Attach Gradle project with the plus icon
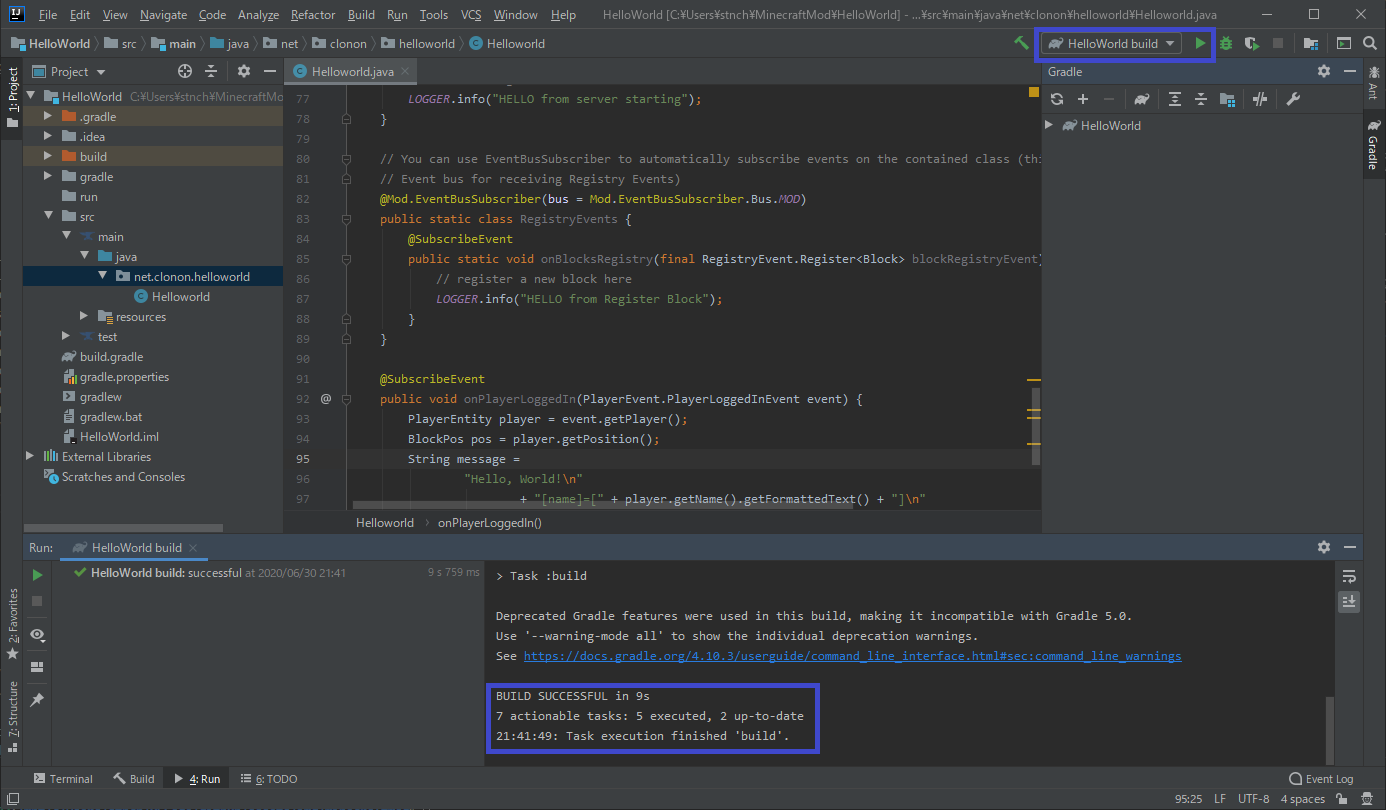The width and height of the screenshot is (1386, 810). (1082, 99)
